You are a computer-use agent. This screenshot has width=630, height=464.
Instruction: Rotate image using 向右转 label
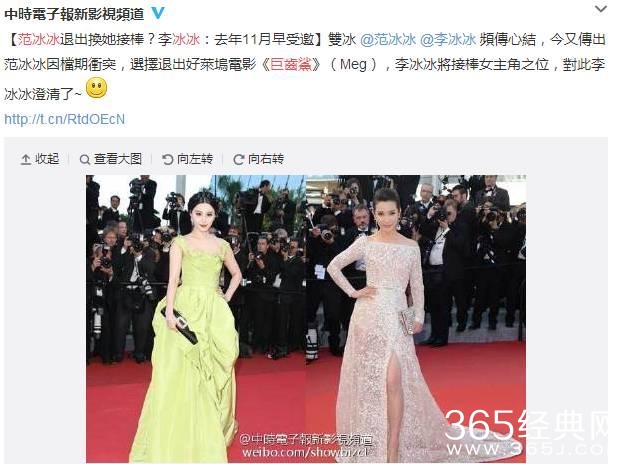pyautogui.click(x=266, y=159)
